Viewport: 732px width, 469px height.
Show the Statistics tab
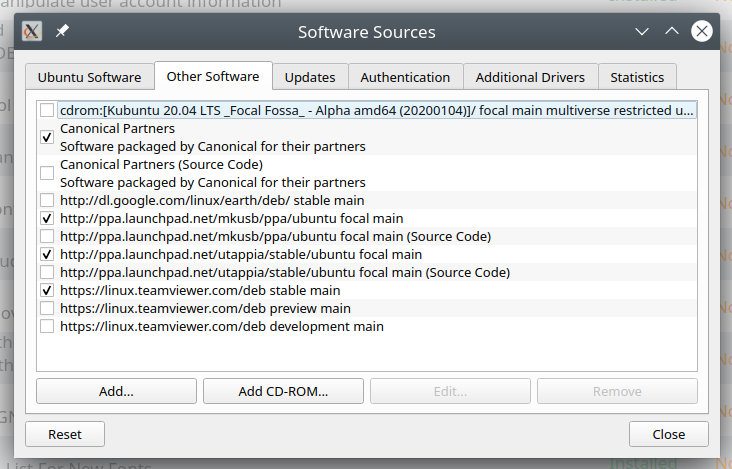pos(637,77)
